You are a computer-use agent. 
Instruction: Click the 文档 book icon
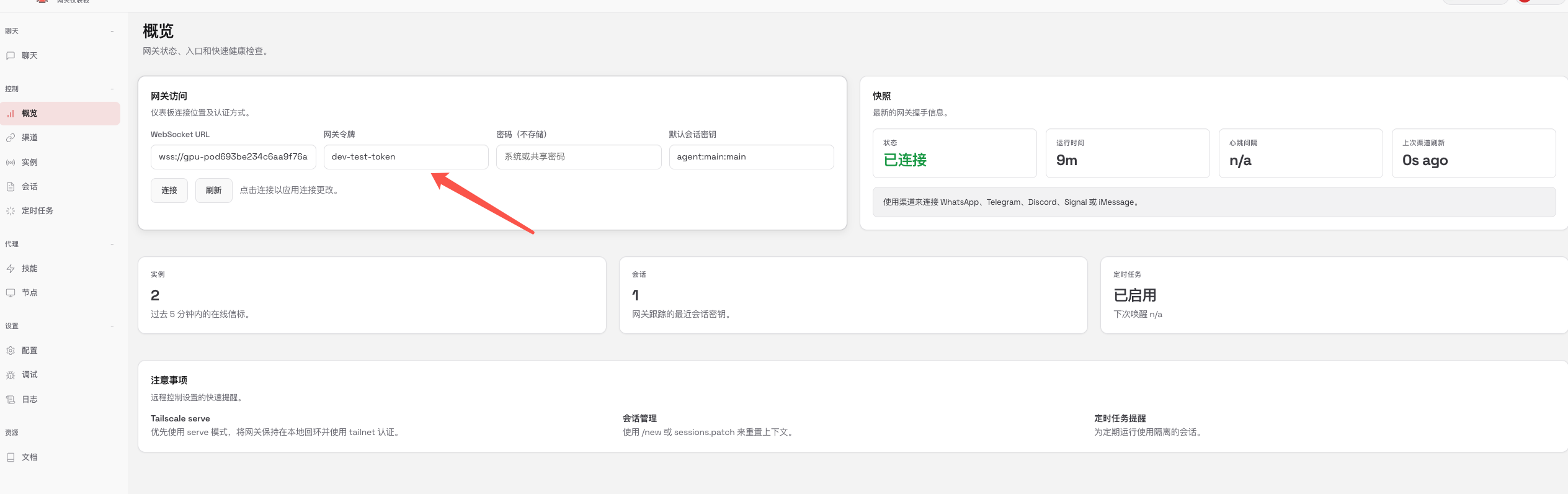[11, 457]
